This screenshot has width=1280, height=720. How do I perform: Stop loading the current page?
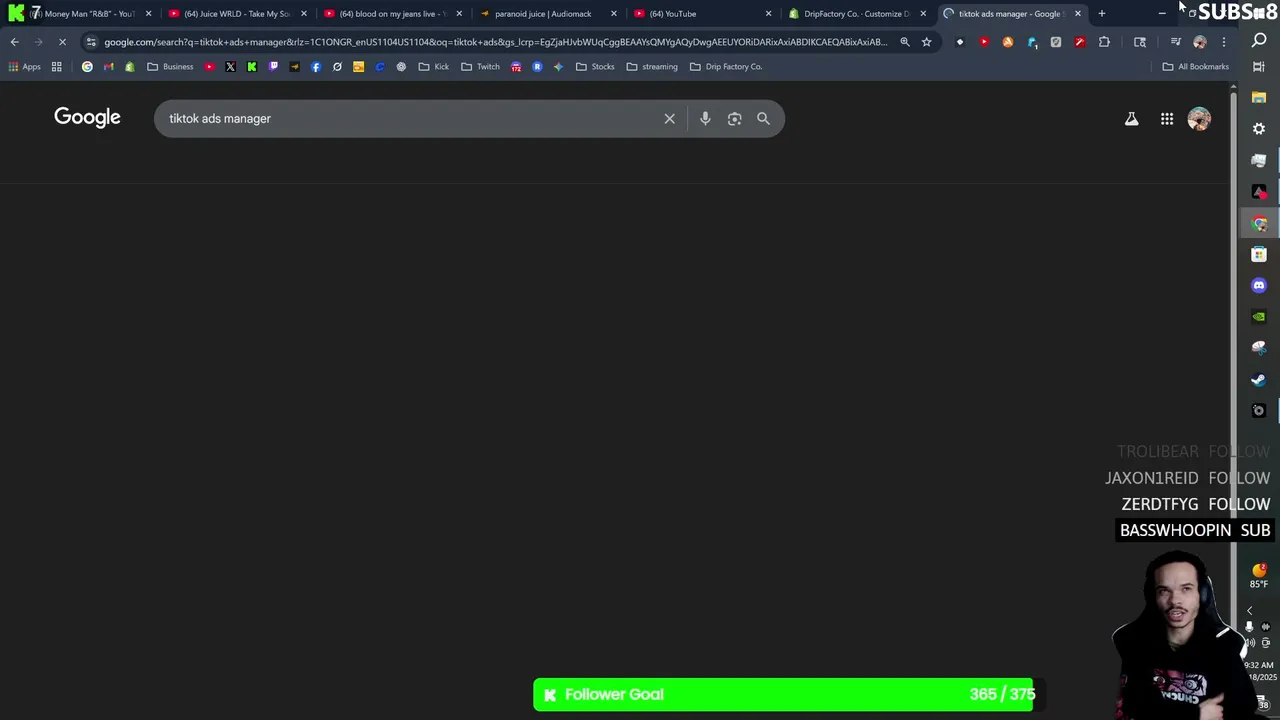click(x=62, y=42)
